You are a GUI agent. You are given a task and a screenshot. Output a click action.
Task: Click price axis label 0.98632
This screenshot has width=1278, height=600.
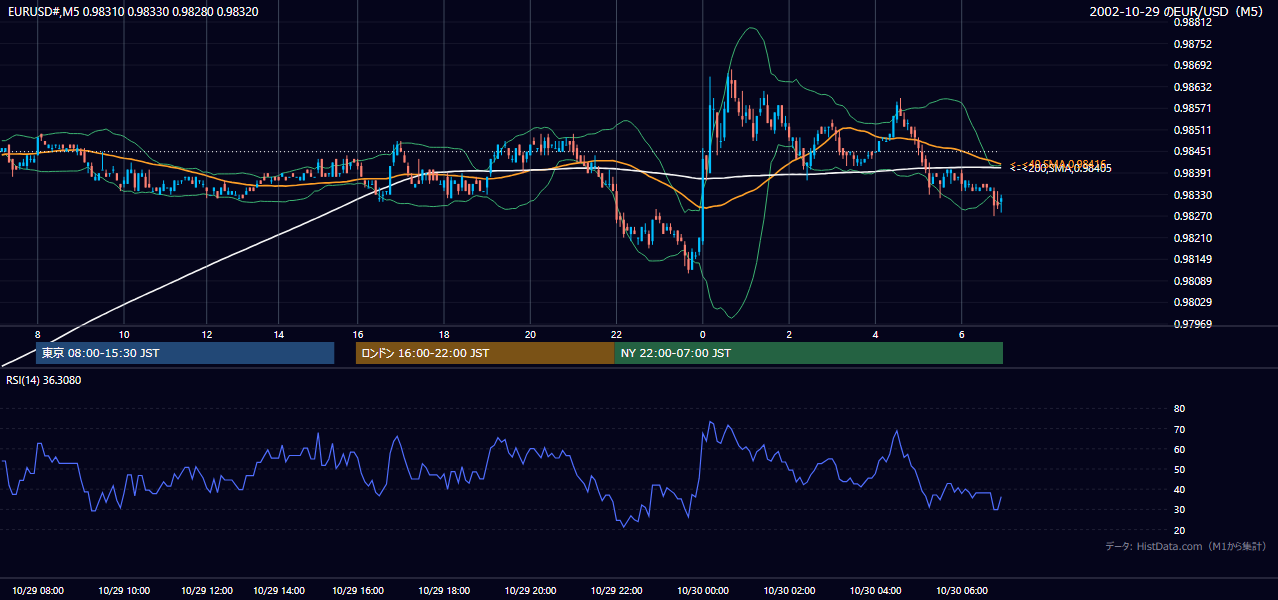pyautogui.click(x=1192, y=87)
